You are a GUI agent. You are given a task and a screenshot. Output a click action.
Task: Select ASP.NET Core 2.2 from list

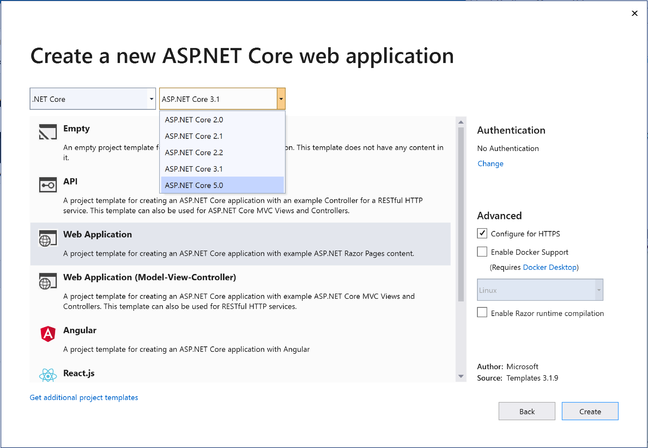click(x=222, y=153)
